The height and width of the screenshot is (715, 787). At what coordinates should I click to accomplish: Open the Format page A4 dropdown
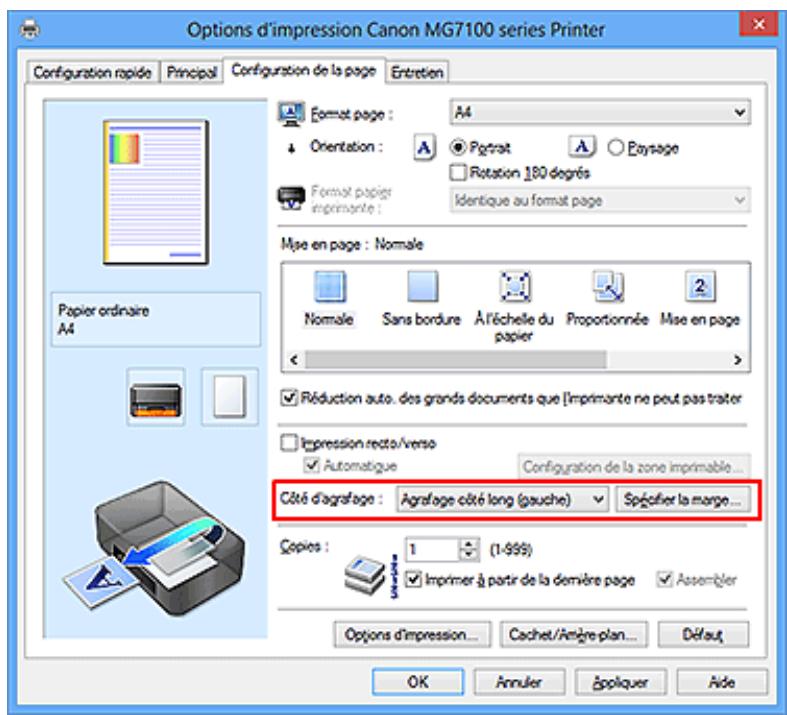point(600,112)
